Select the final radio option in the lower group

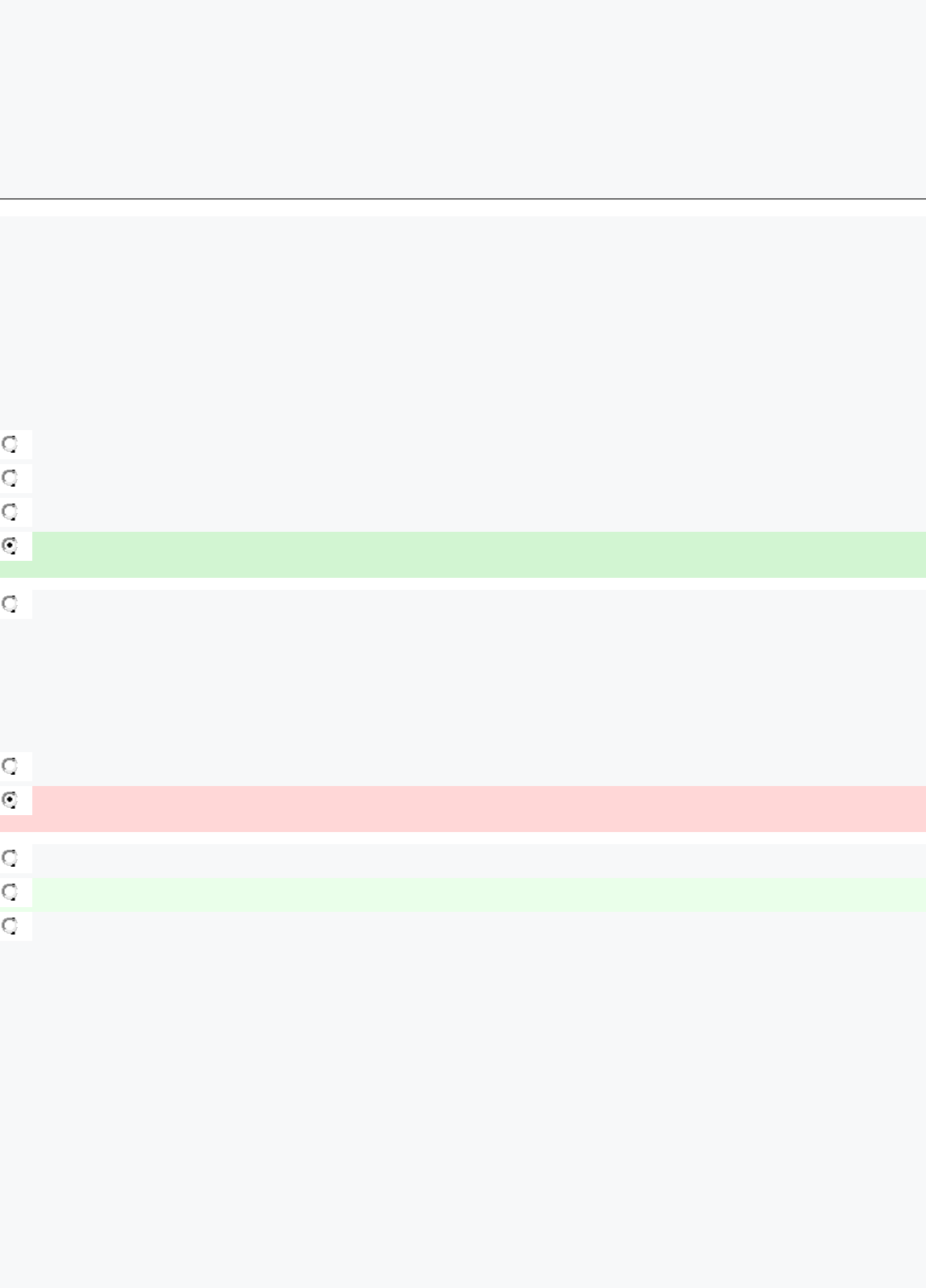click(10, 926)
